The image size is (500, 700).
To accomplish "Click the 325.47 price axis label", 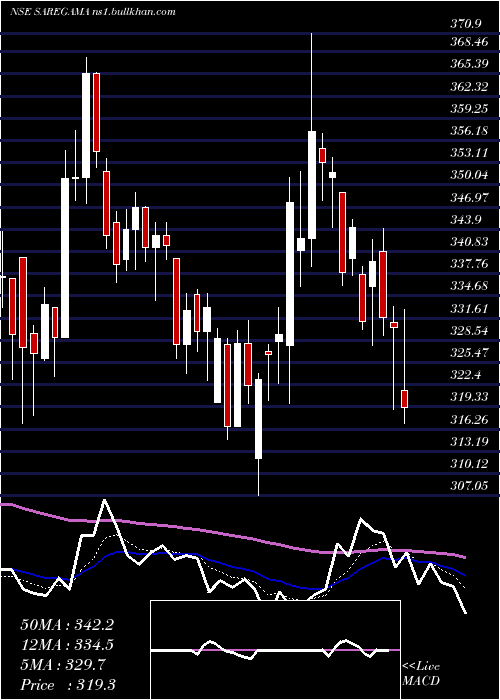I will pyautogui.click(x=470, y=352).
